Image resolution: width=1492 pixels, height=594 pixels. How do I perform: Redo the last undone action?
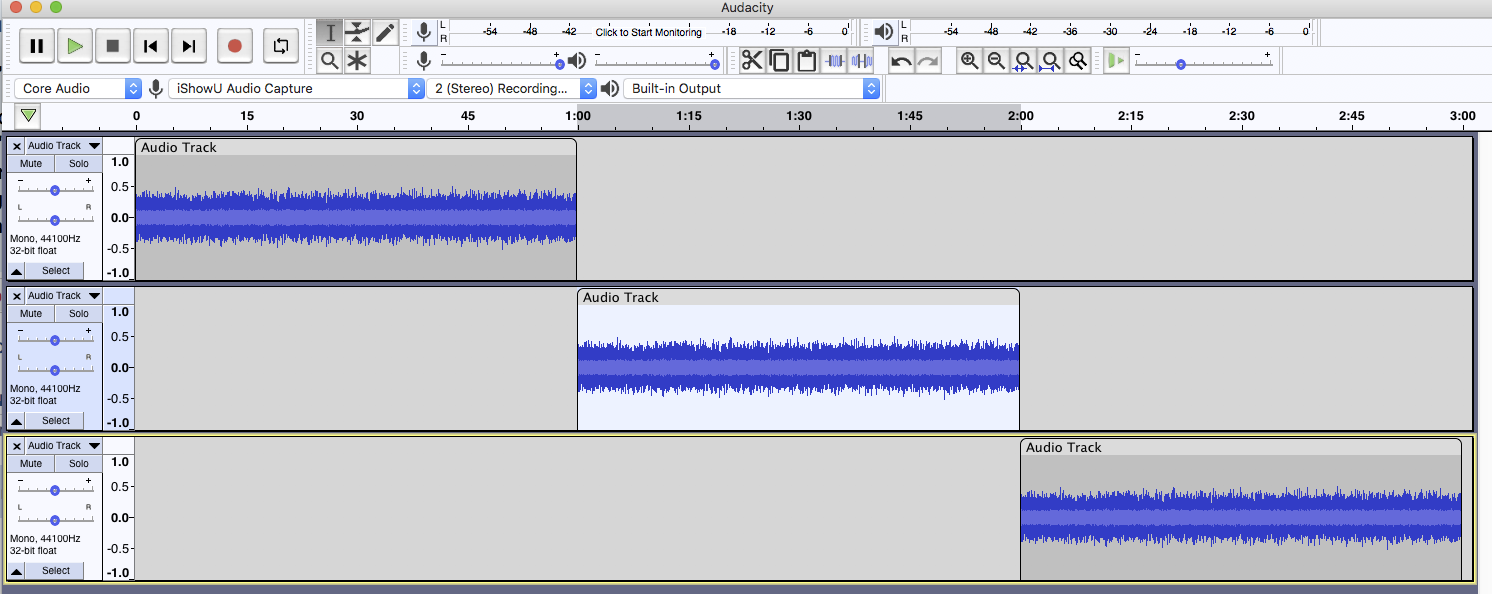[x=928, y=61]
